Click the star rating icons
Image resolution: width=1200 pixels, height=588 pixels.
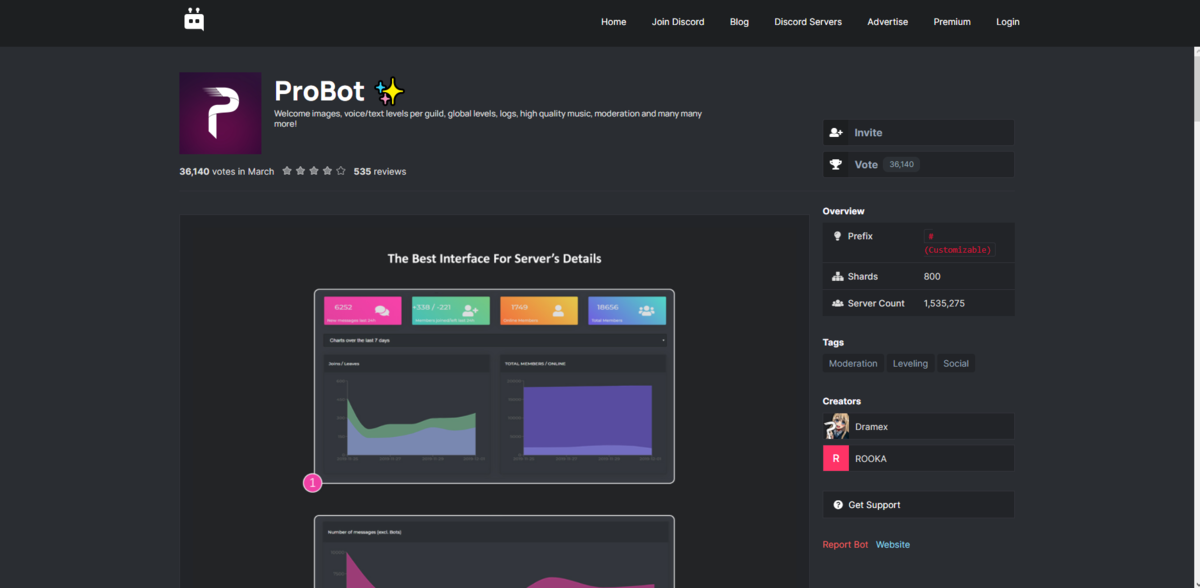click(314, 171)
